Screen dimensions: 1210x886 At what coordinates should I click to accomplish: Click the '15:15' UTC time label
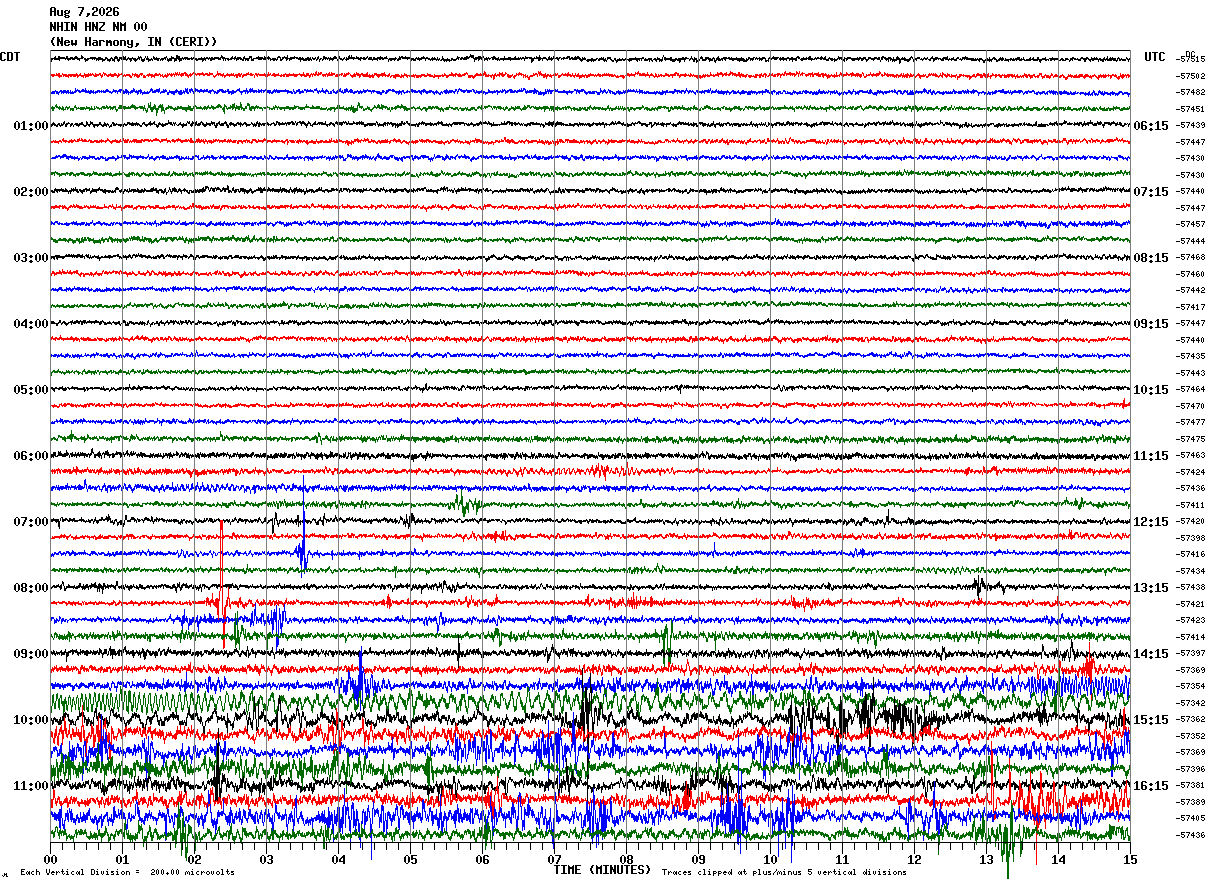point(1151,720)
